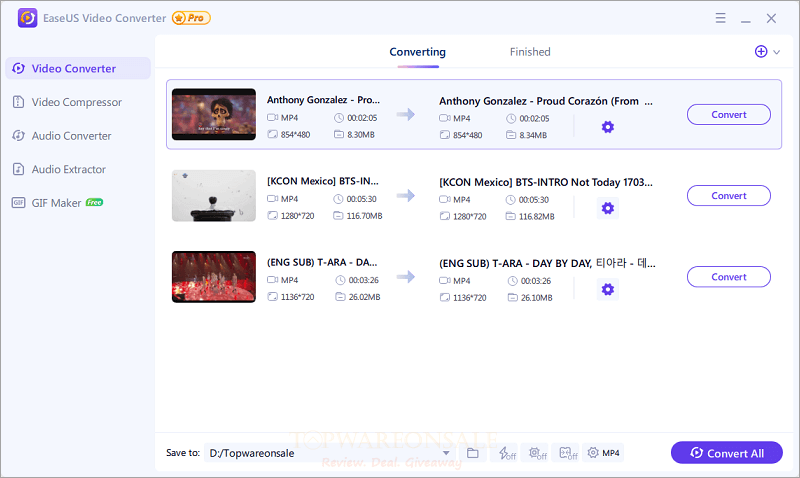
Task: Click output title Anthony Gonzalez - Proud Corazón
Action: click(546, 101)
